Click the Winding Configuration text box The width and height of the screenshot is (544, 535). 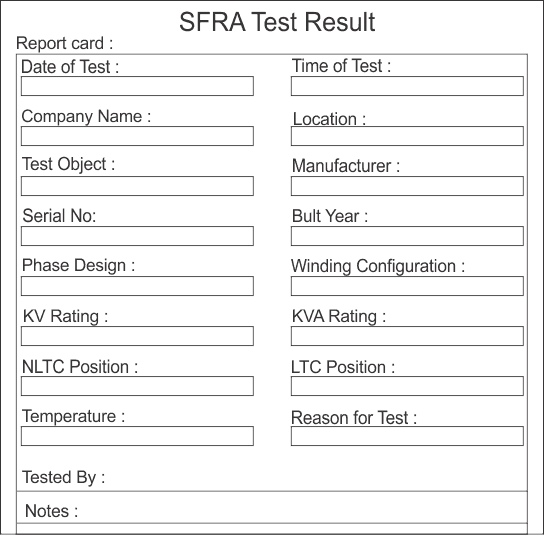407,286
